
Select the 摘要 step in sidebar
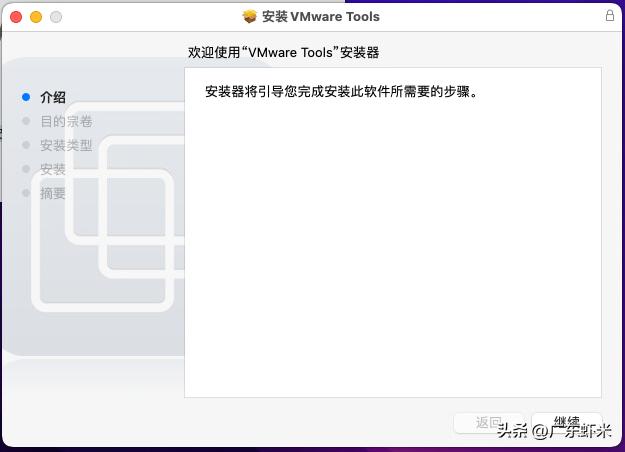[53, 193]
